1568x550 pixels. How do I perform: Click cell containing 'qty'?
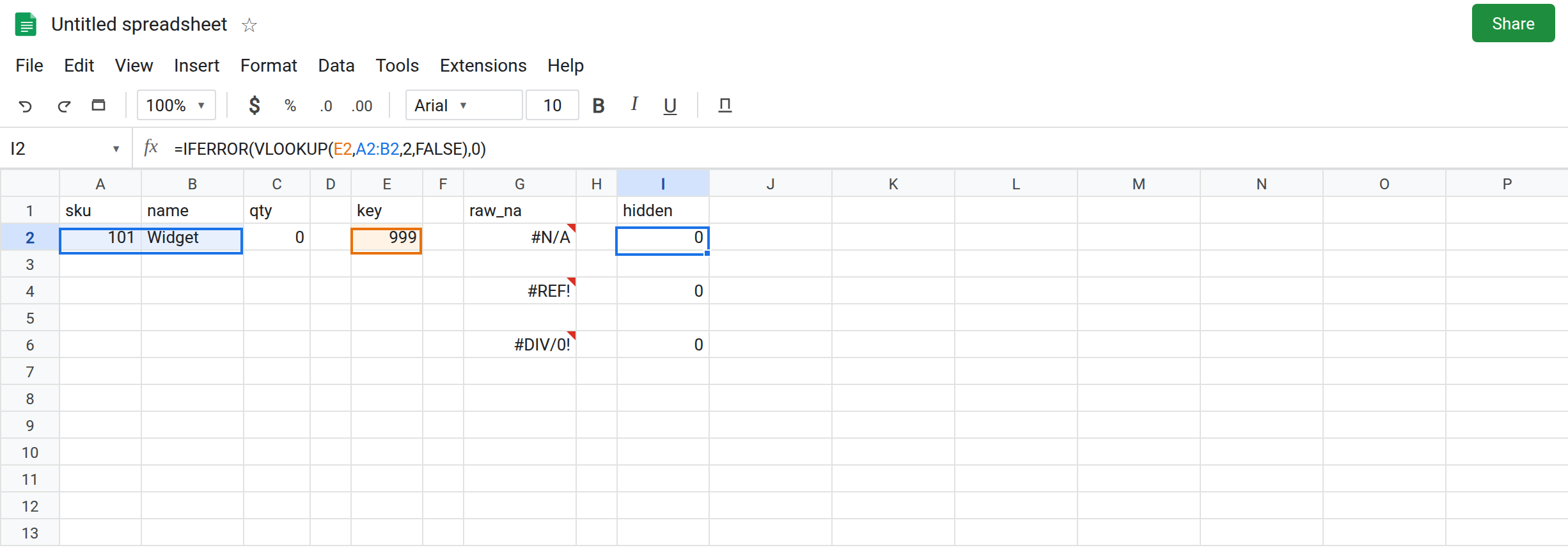(277, 210)
